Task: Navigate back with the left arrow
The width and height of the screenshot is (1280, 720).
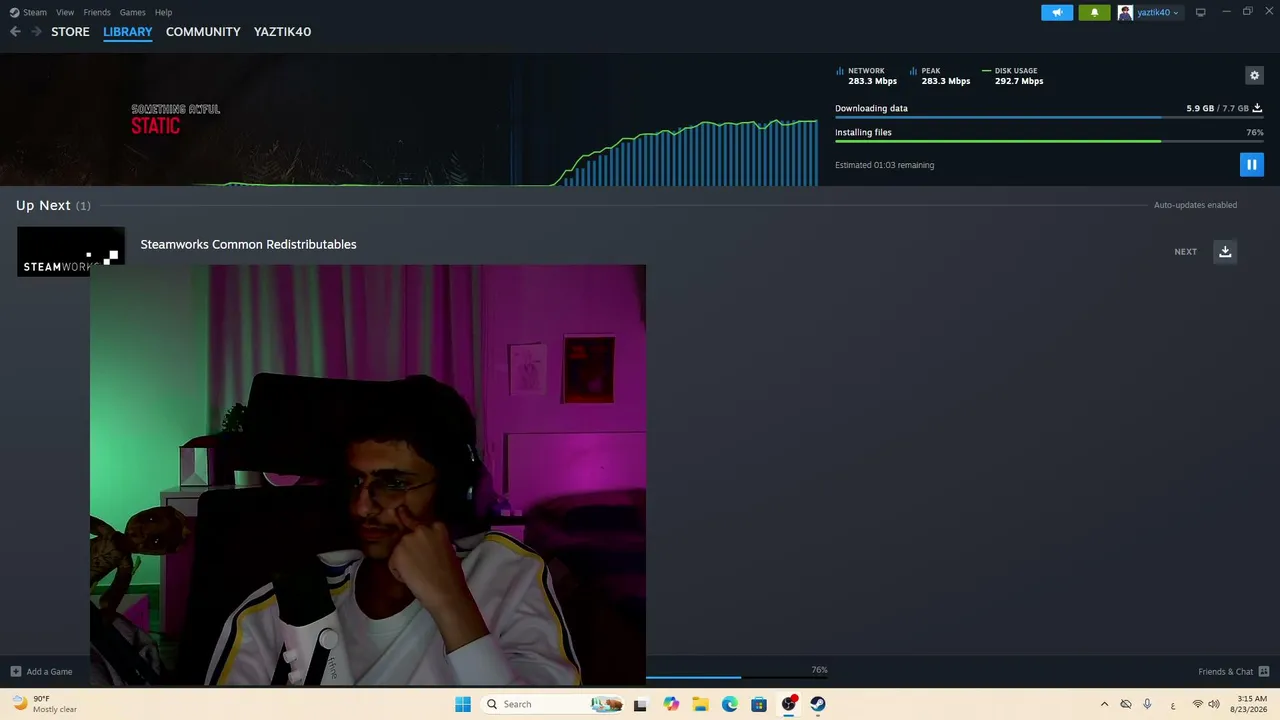Action: pyautogui.click(x=15, y=32)
